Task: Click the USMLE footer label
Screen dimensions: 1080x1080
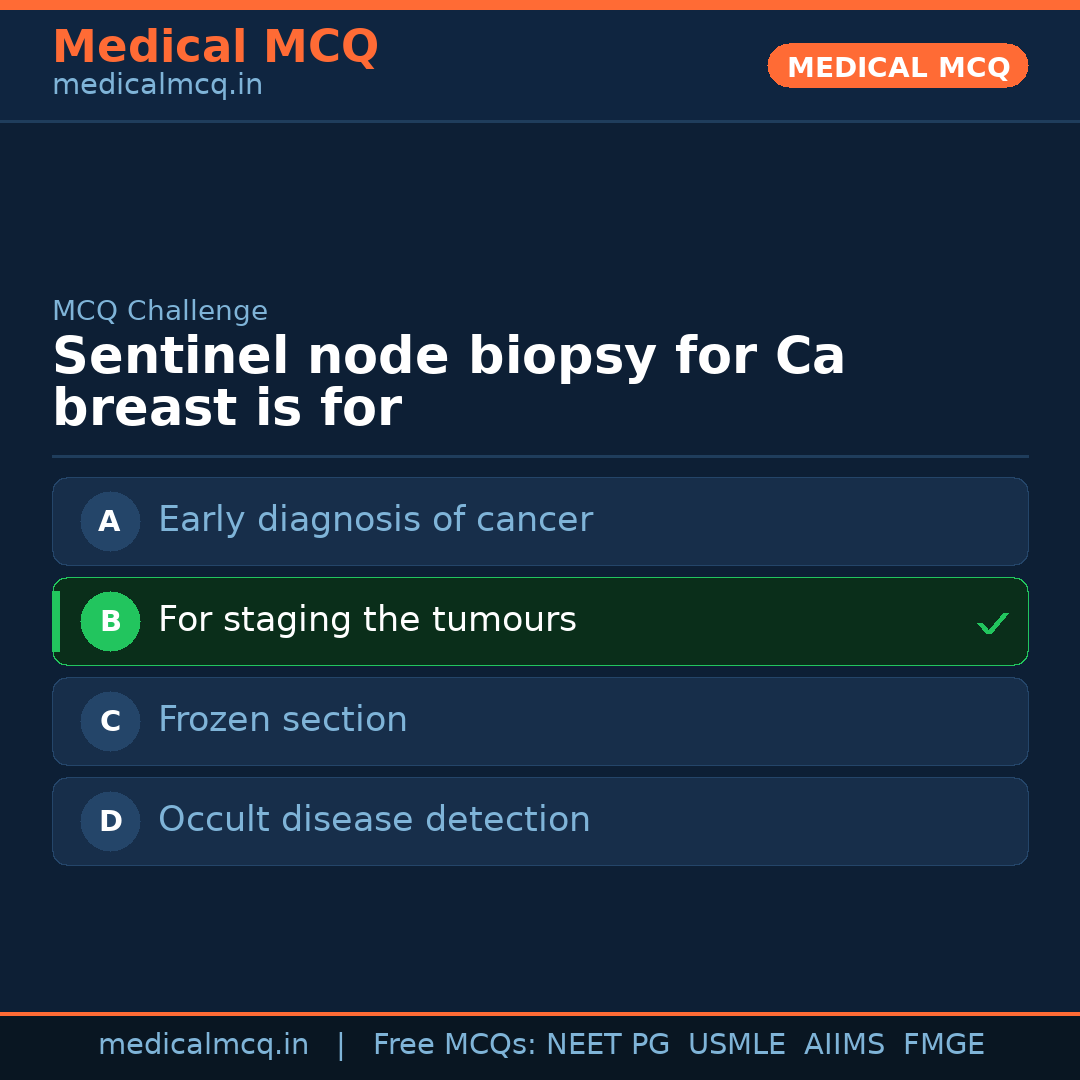Action: tap(736, 1045)
